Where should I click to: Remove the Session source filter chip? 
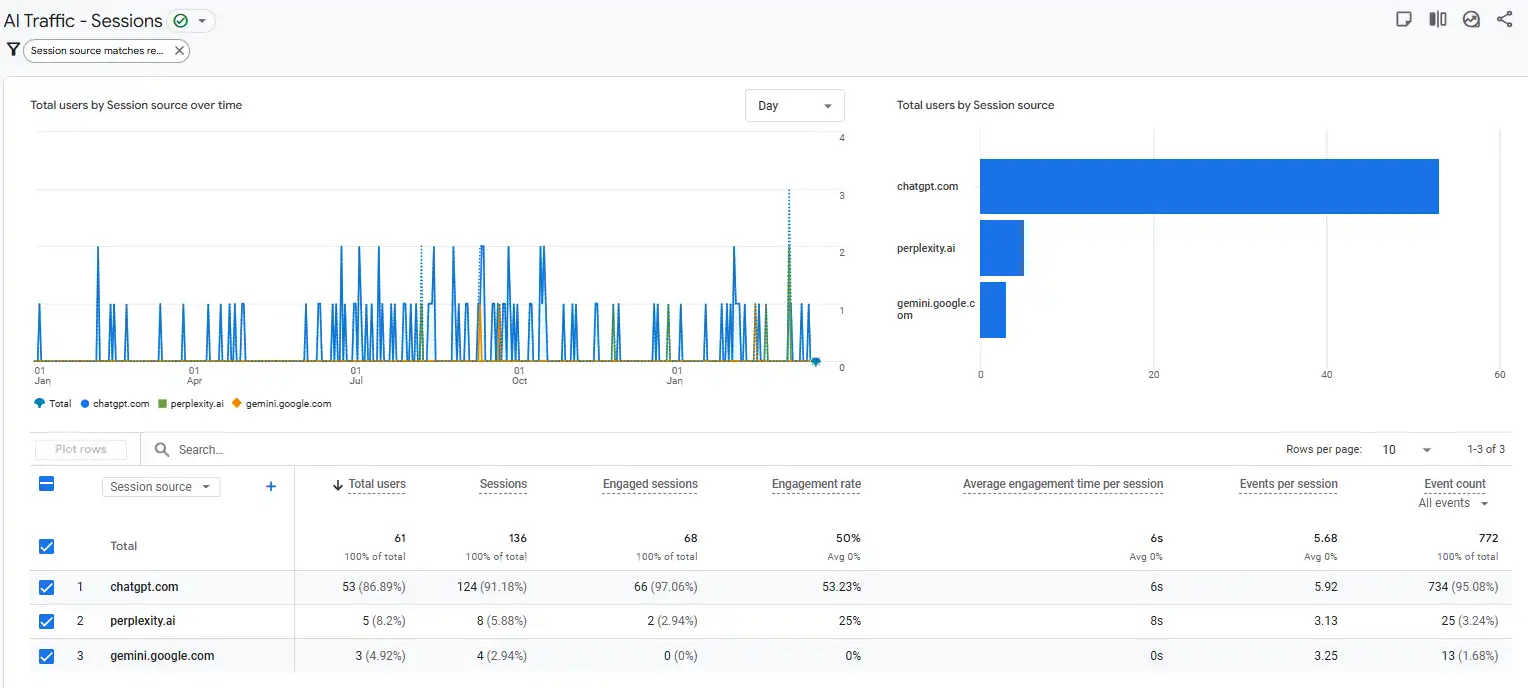click(179, 50)
